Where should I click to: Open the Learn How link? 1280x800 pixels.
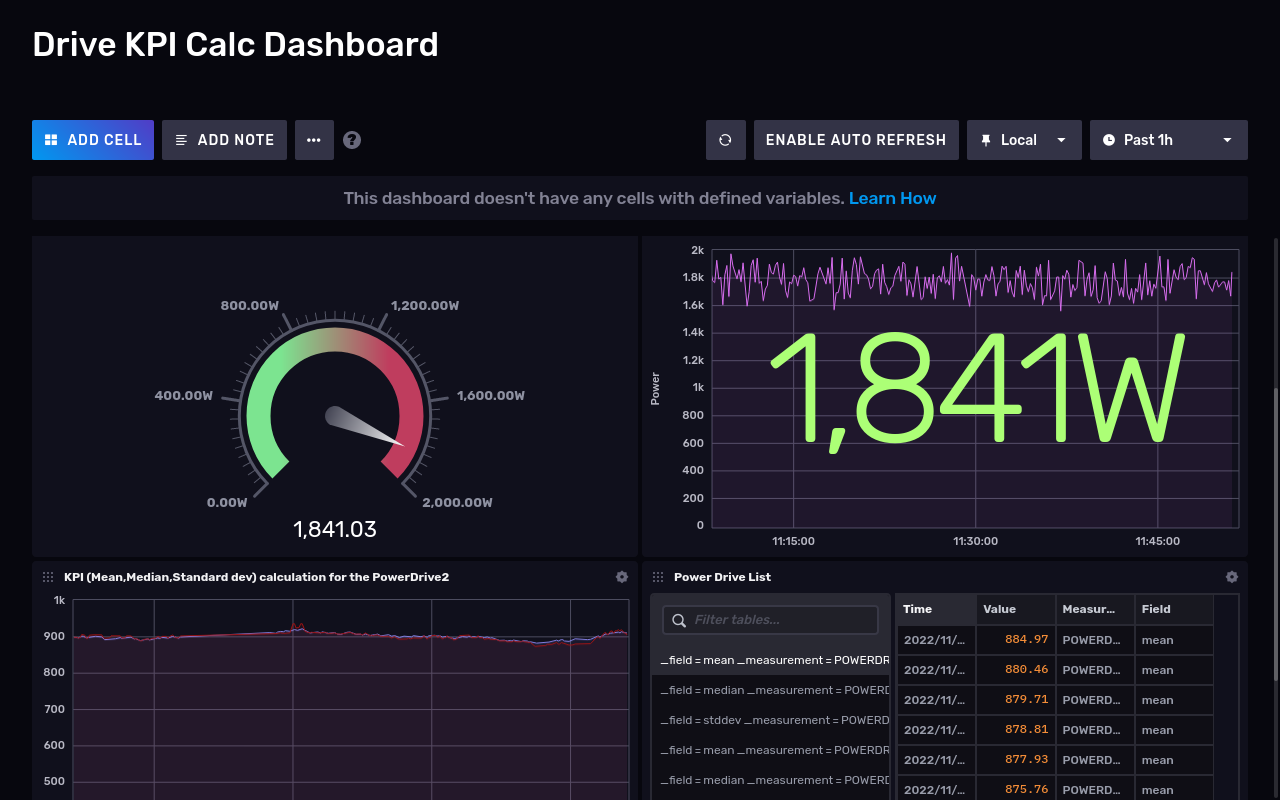click(x=892, y=198)
